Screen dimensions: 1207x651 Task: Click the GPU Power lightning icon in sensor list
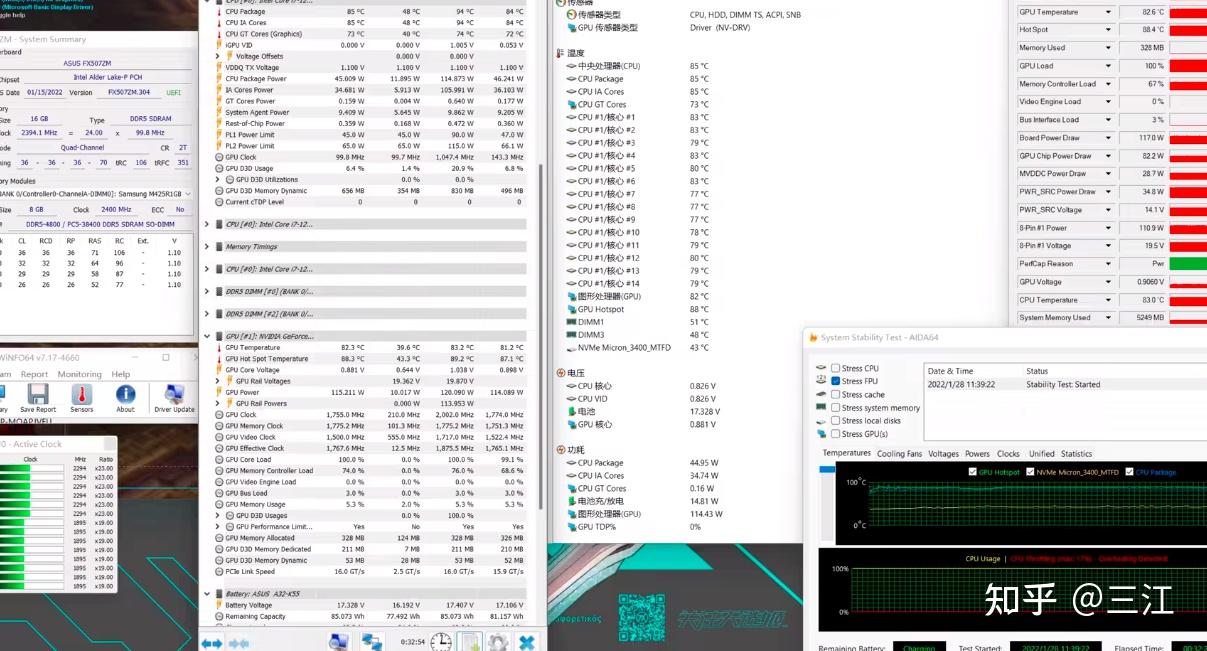pyautogui.click(x=219, y=392)
